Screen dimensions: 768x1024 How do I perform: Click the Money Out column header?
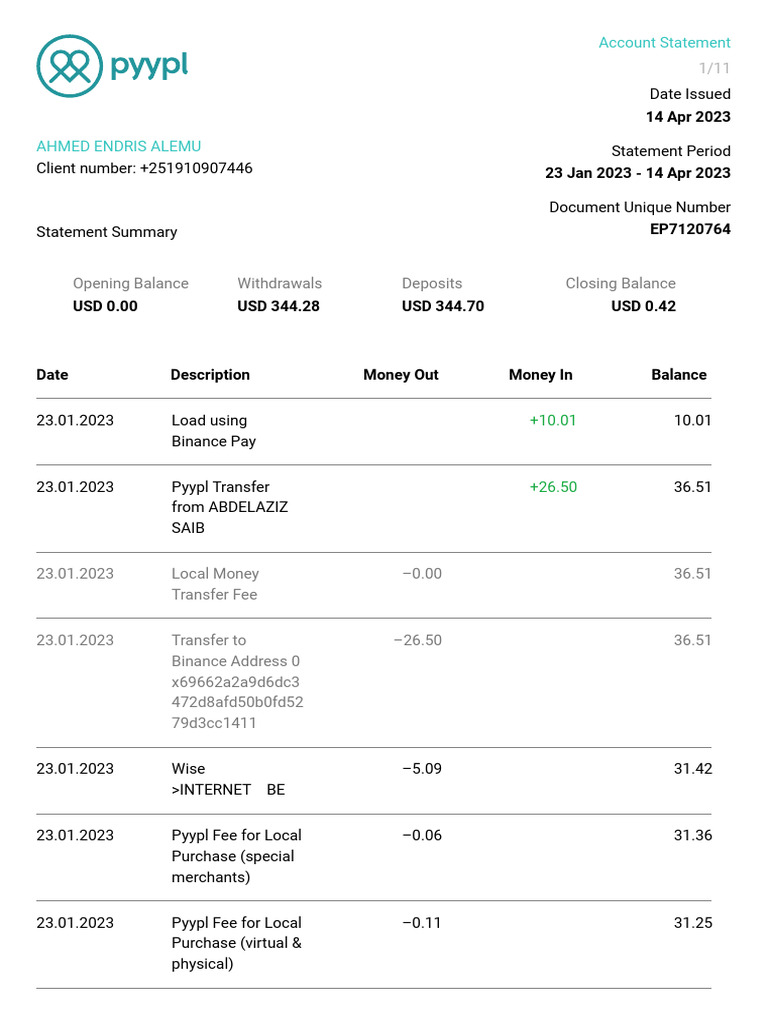pyautogui.click(x=400, y=375)
